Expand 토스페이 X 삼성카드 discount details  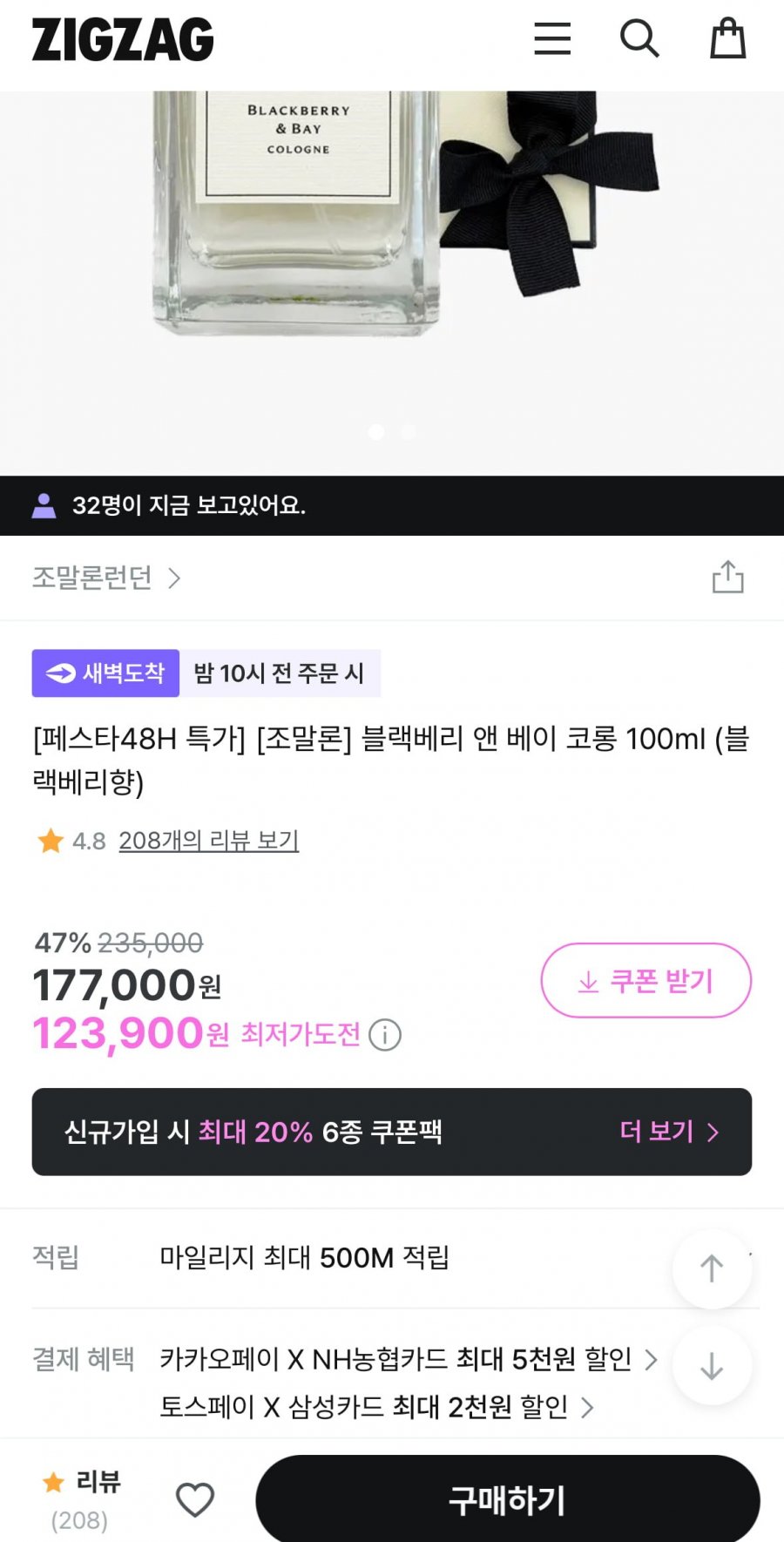coord(587,1407)
